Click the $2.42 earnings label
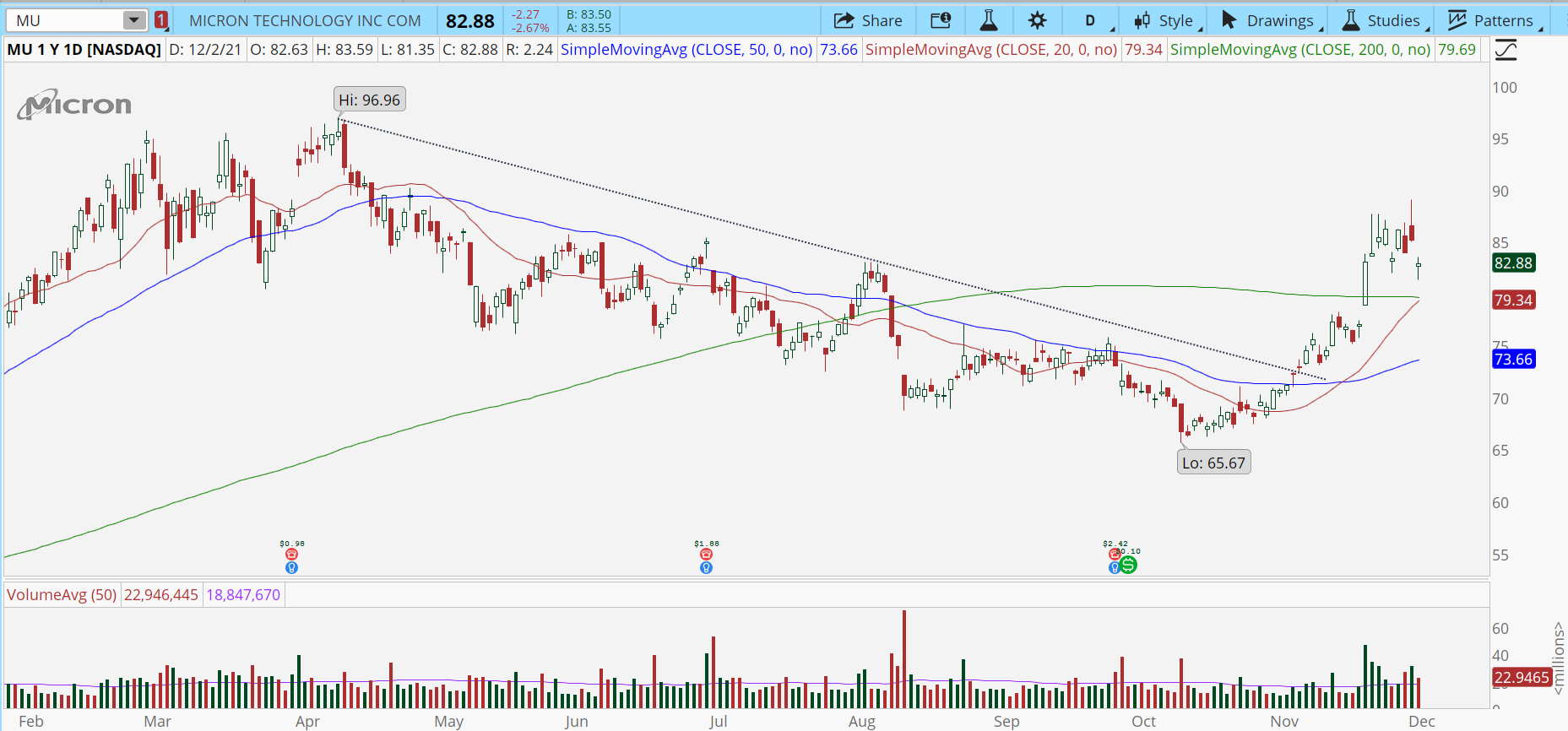Image resolution: width=1568 pixels, height=731 pixels. coord(1115,544)
